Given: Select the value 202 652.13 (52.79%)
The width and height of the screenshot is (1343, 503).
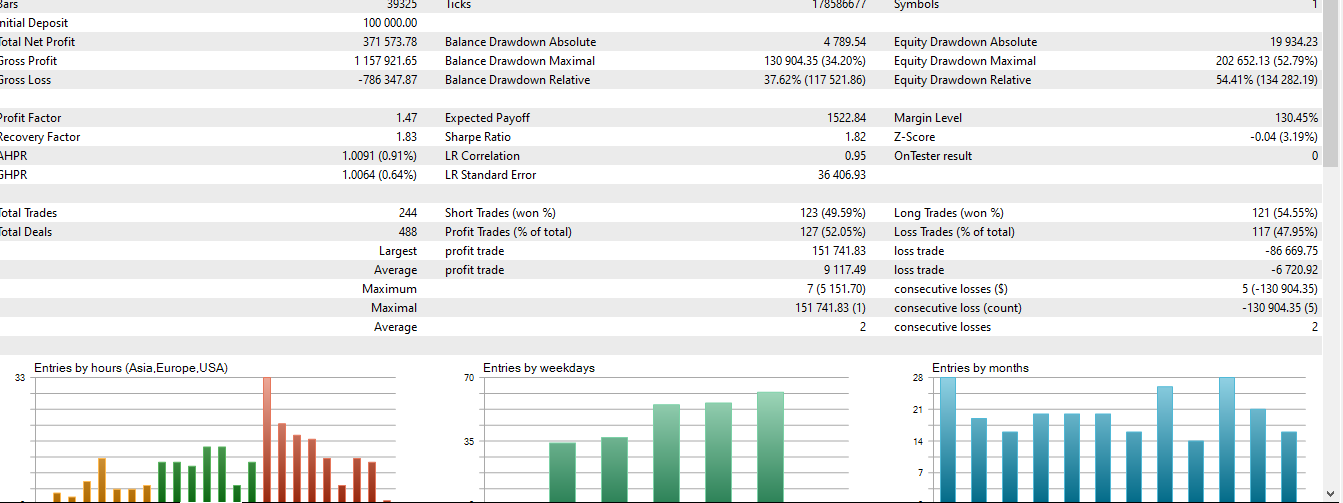Looking at the screenshot, I should 1267,61.
